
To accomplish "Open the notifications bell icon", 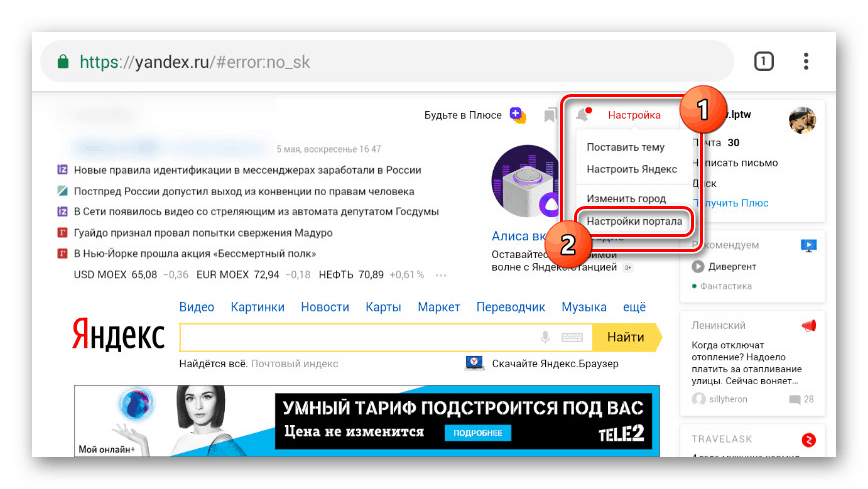I will click(x=583, y=115).
